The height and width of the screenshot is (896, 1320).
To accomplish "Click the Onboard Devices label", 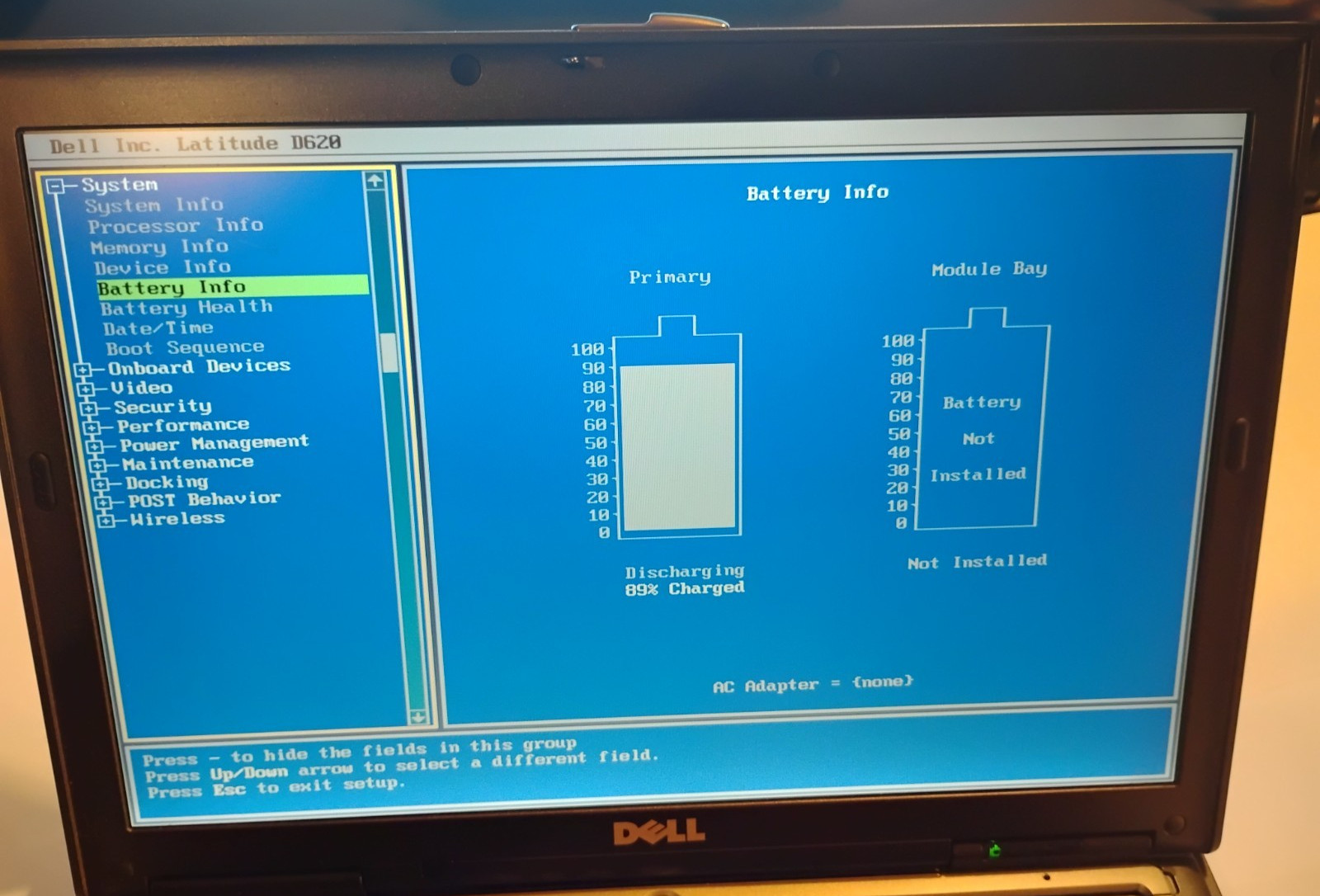I will click(200, 366).
